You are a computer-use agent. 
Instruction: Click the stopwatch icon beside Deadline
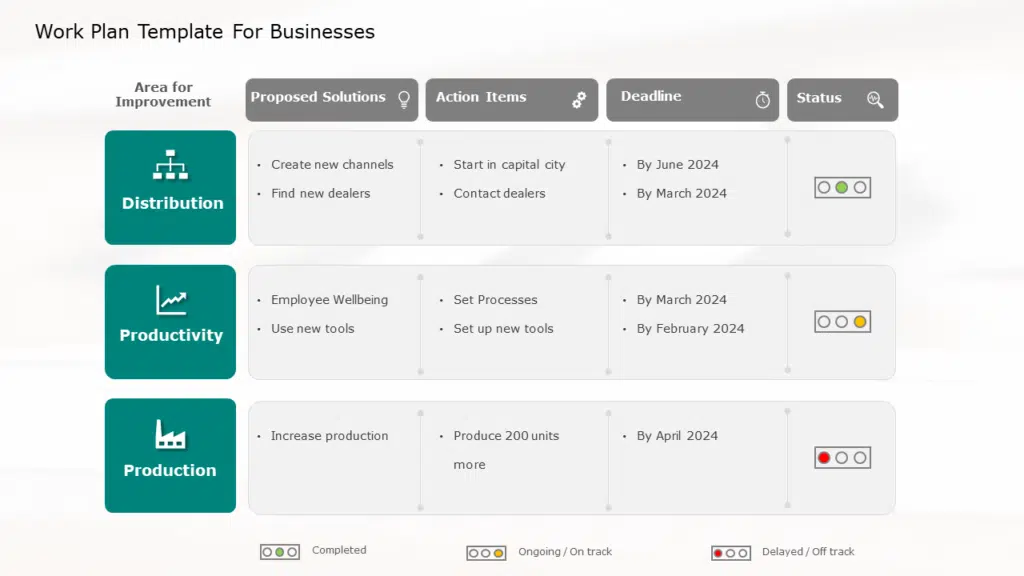(x=761, y=99)
